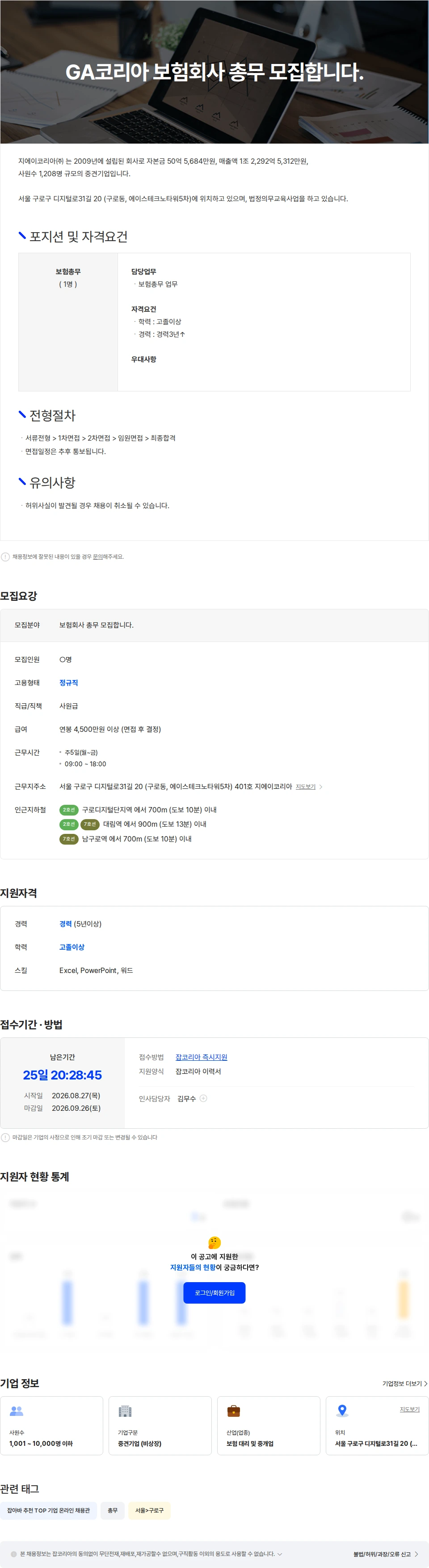Click the arrow after 불법/허위/과장/오류 신고

click(416, 1554)
